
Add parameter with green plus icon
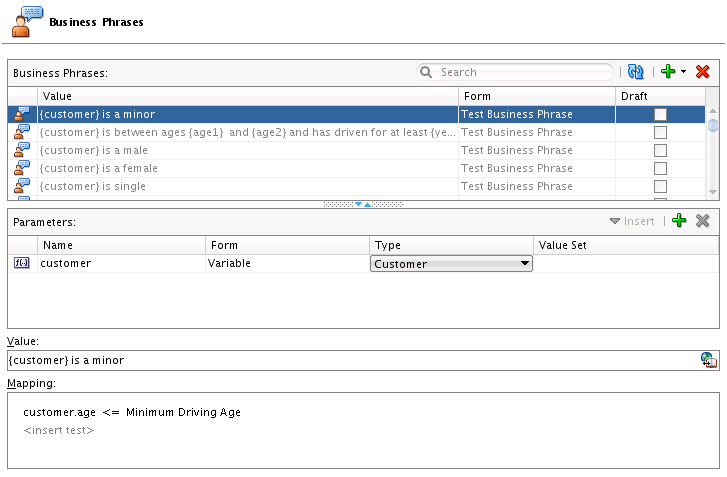click(679, 221)
